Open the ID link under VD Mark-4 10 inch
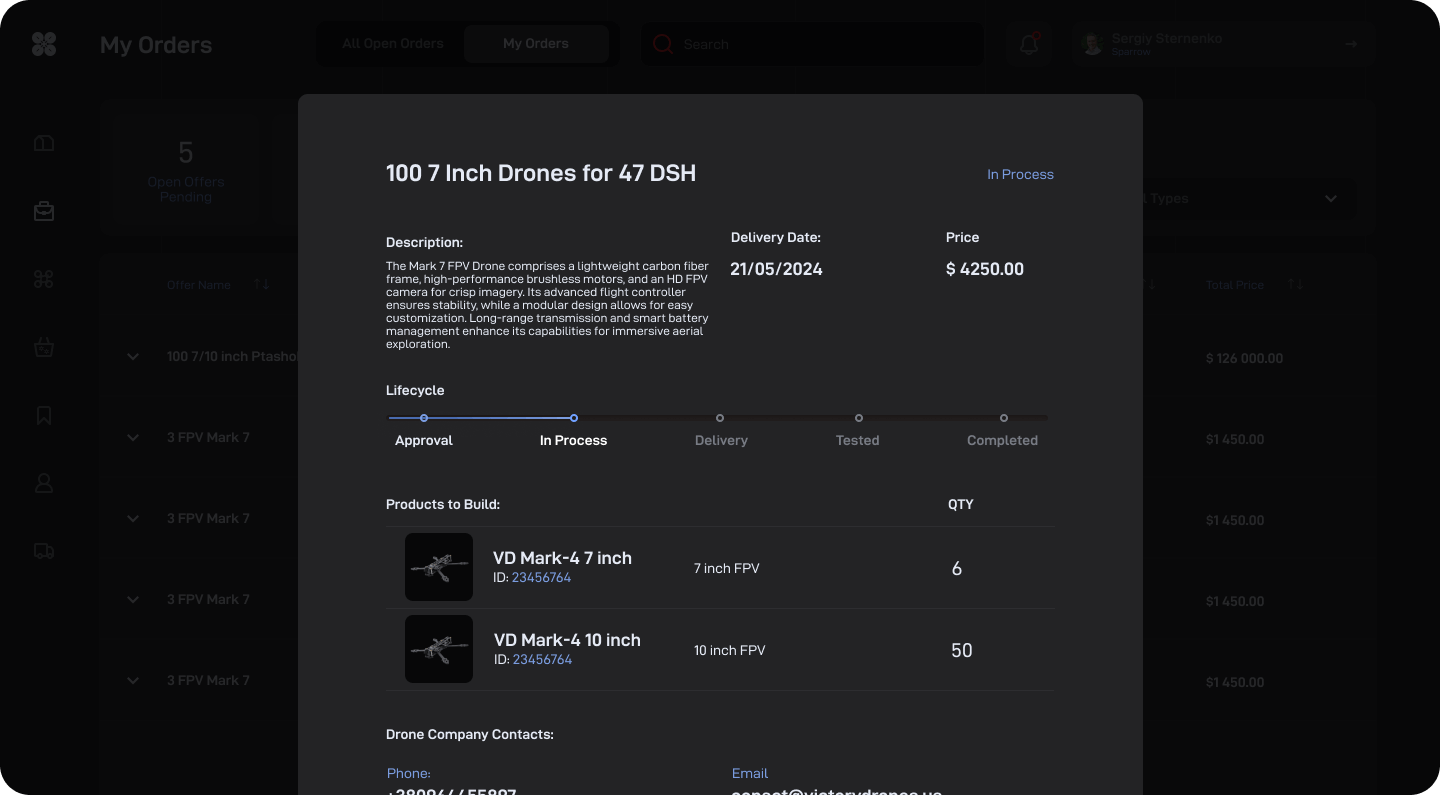This screenshot has height=795, width=1440. point(542,660)
